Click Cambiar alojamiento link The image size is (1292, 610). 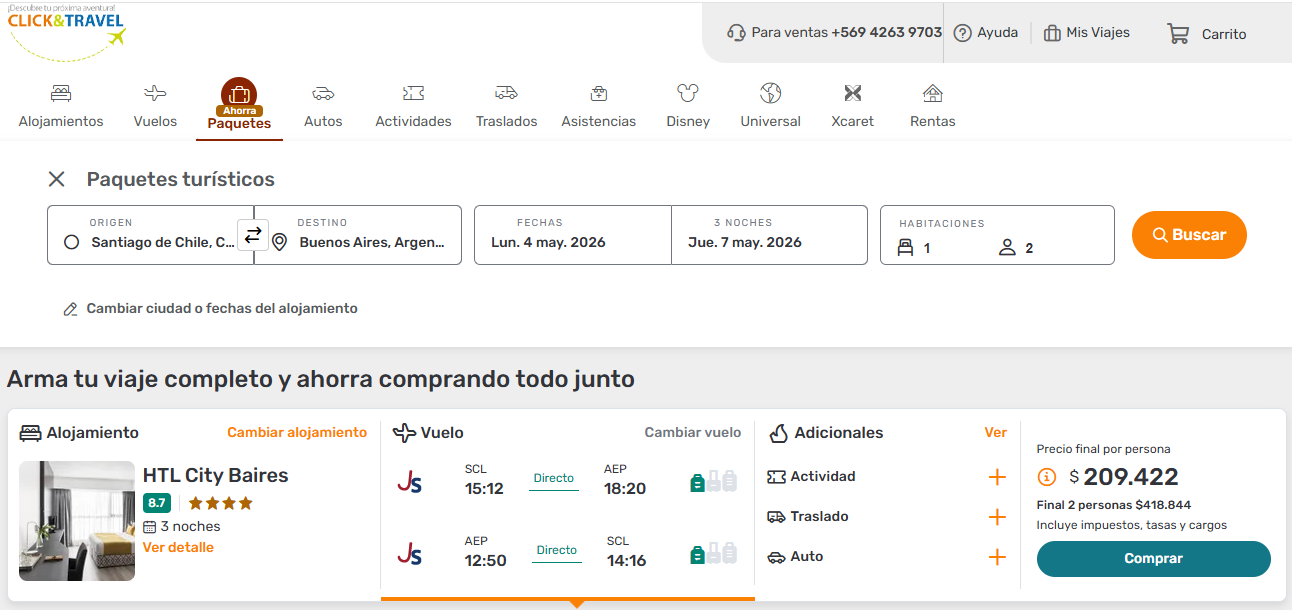[x=297, y=433]
